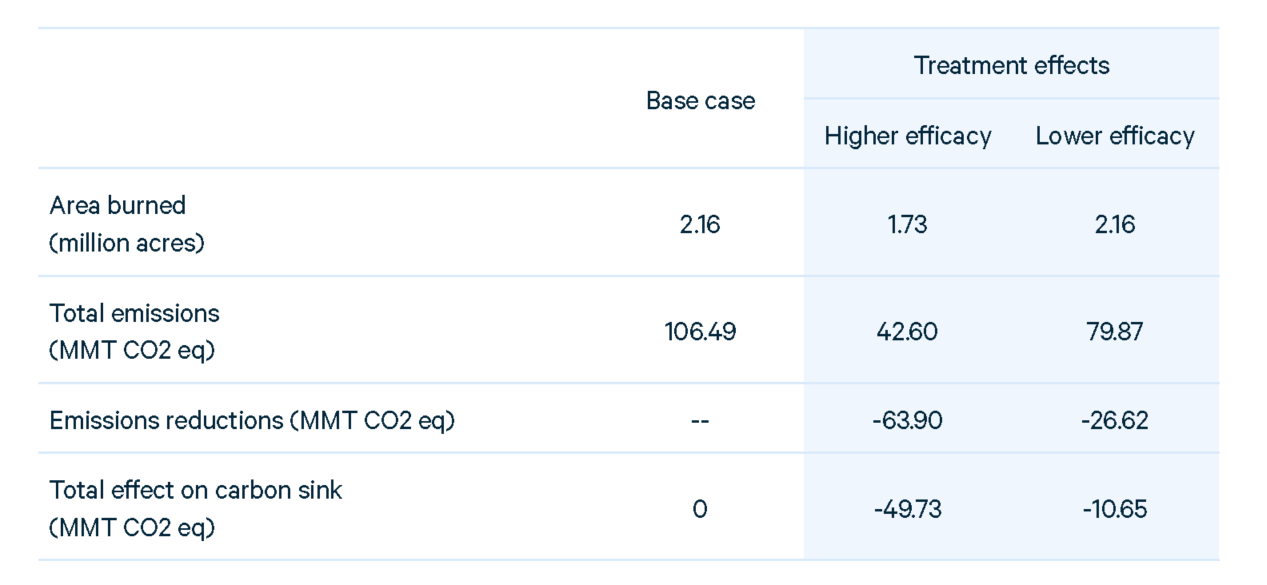Select the base case 106.49 value
The height and width of the screenshot is (585, 1267).
tap(700, 332)
